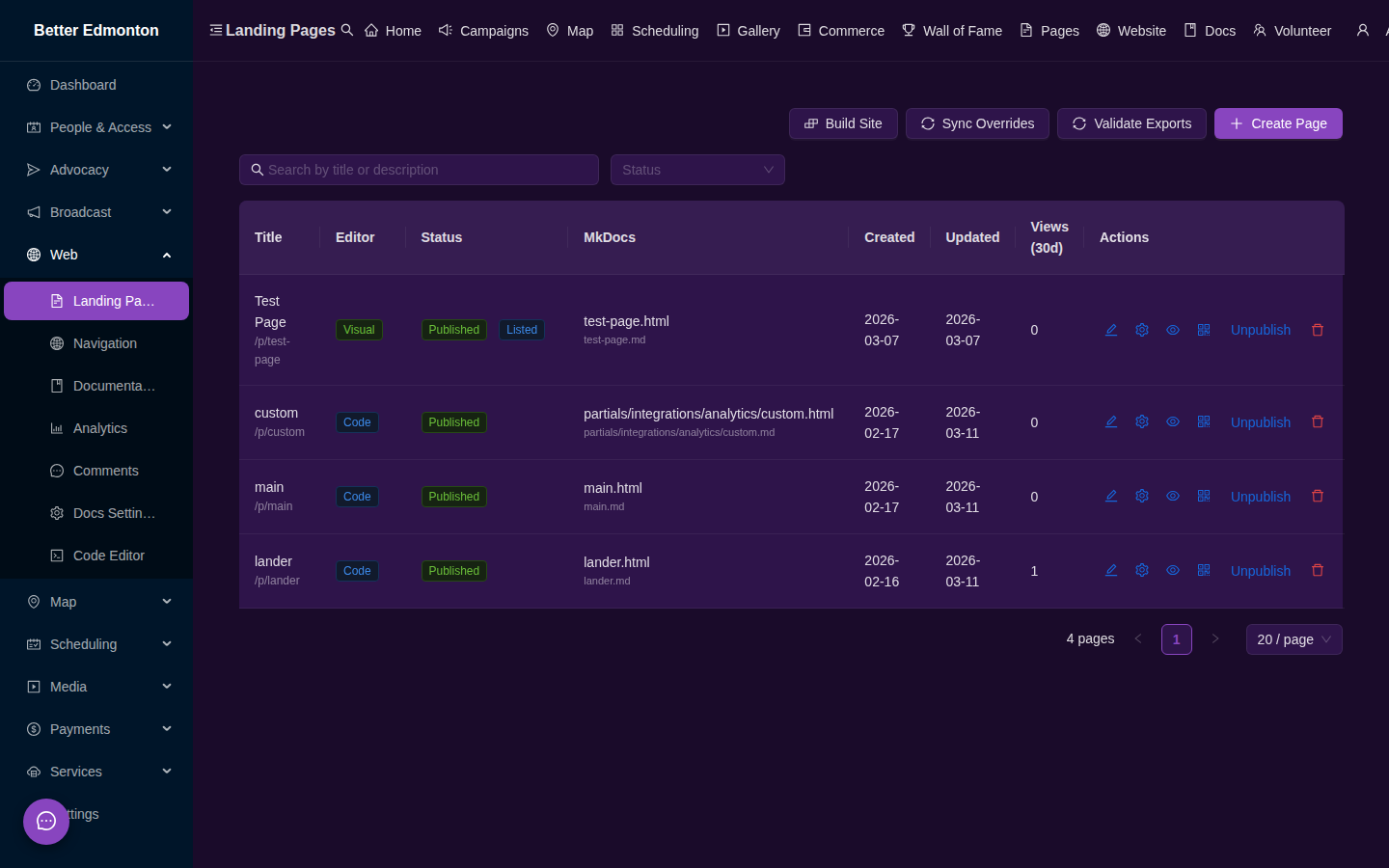Edit the main page with pencil icon
The height and width of the screenshot is (868, 1389).
click(x=1111, y=497)
